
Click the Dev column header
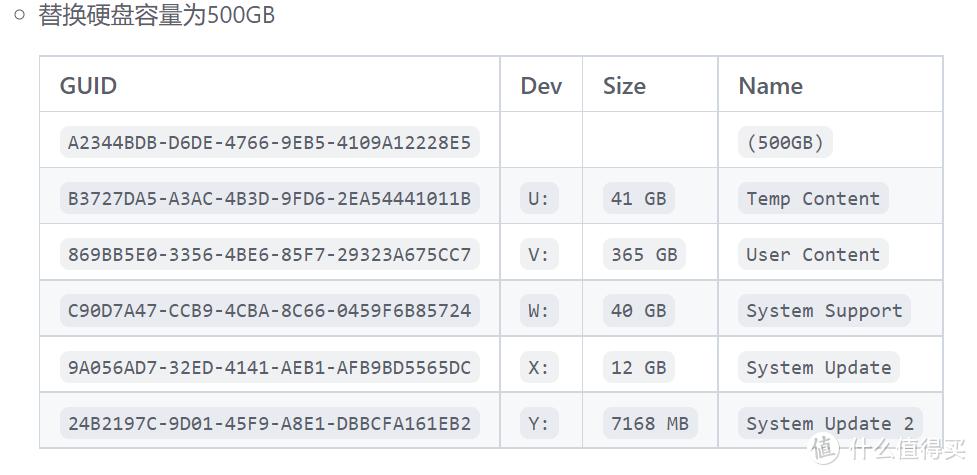[541, 86]
